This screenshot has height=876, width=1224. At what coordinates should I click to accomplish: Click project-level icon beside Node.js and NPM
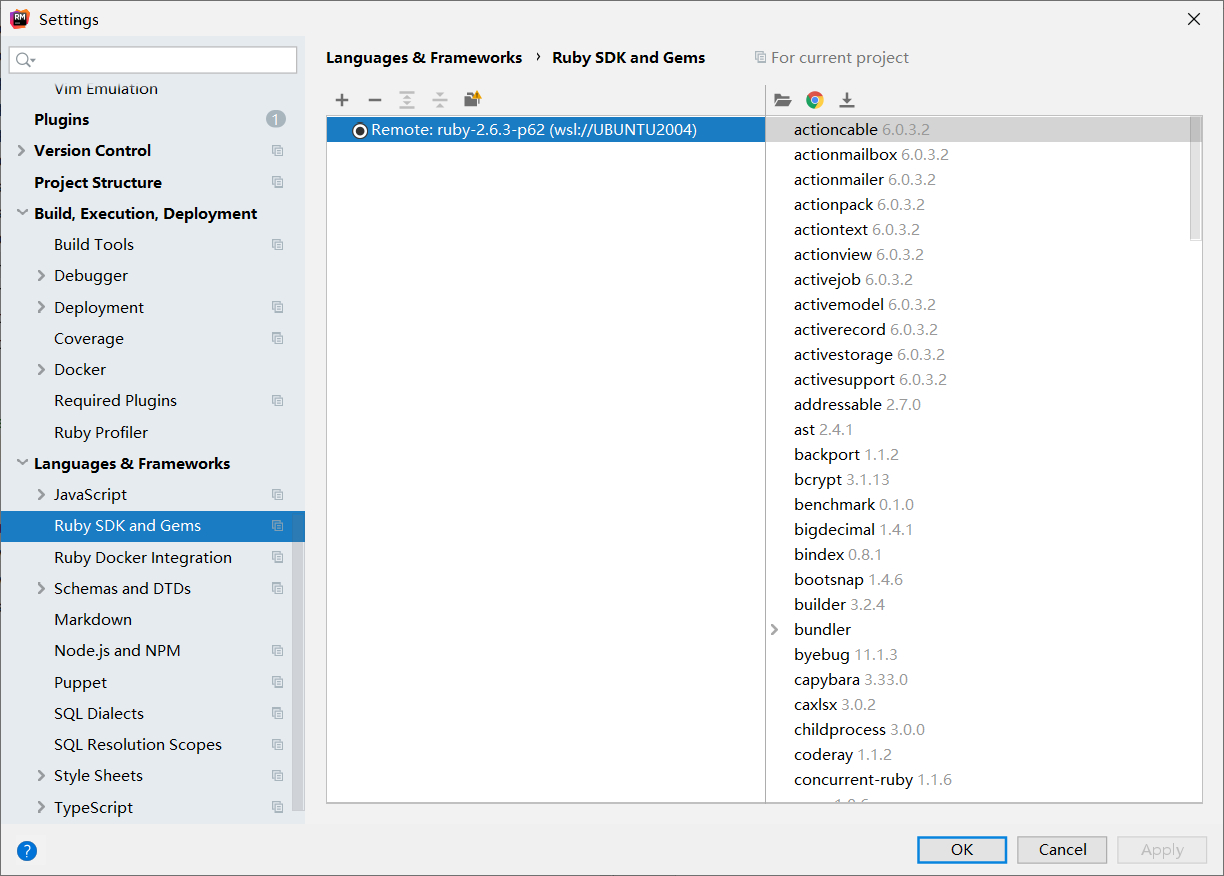(278, 651)
